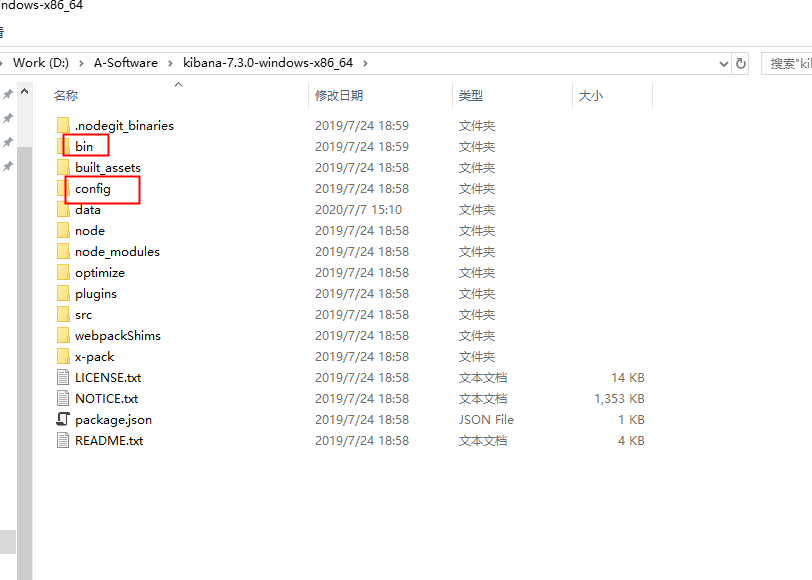The height and width of the screenshot is (580, 812).
Task: Select the plugins name text
Action: [96, 294]
